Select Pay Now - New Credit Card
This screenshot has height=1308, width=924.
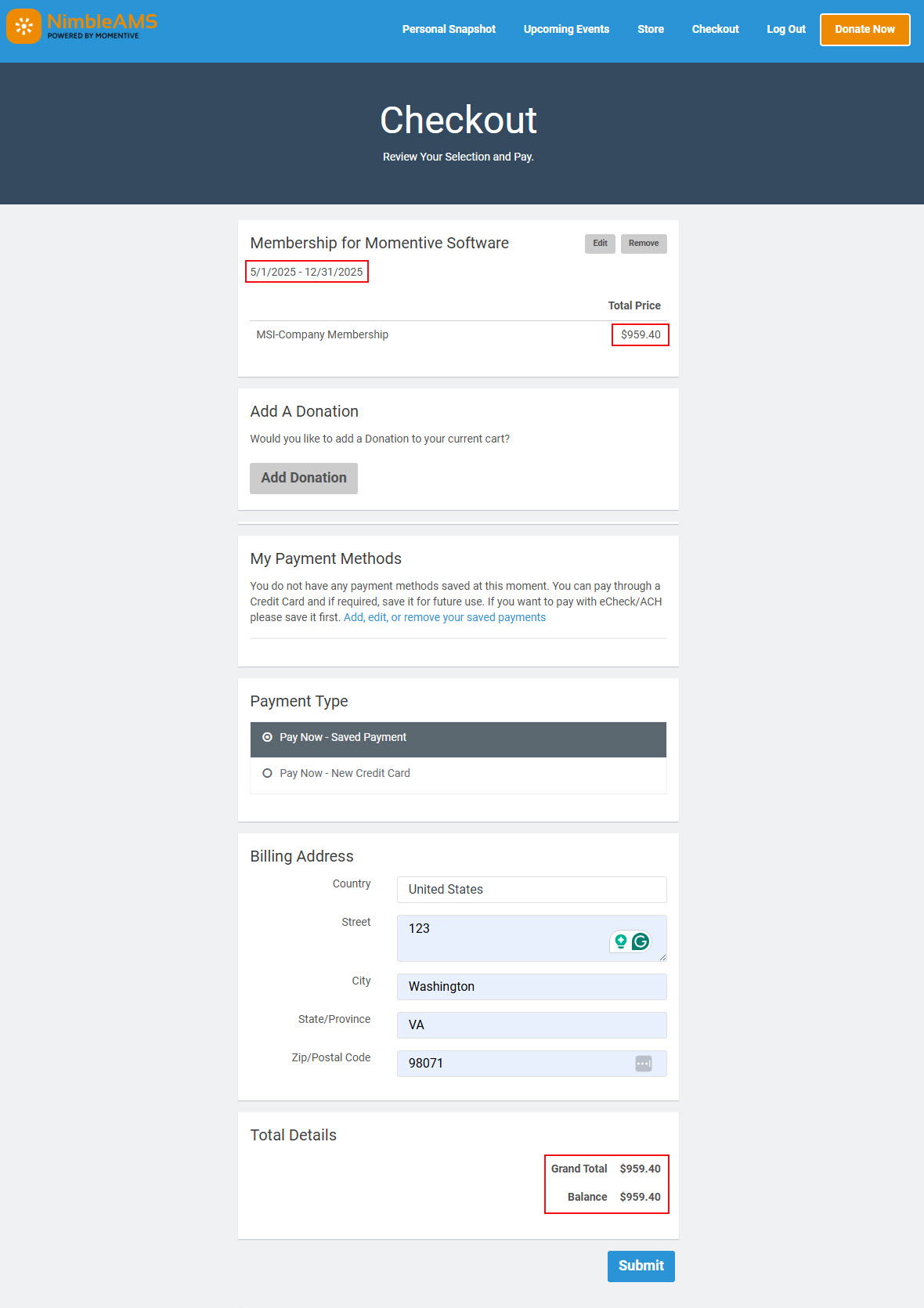tap(268, 774)
